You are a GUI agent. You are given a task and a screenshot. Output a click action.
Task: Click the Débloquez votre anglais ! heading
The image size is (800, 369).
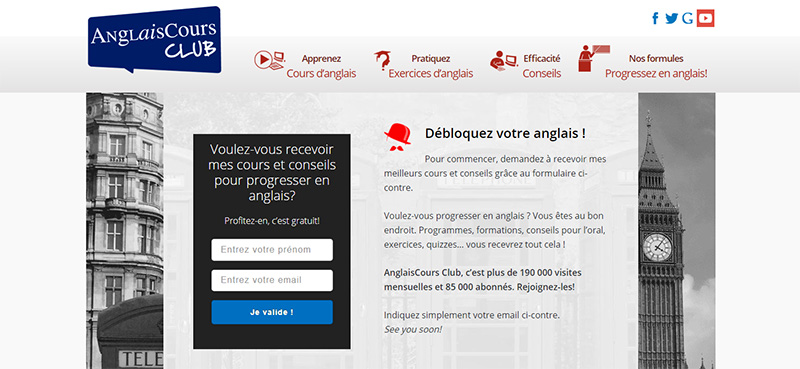tap(505, 134)
